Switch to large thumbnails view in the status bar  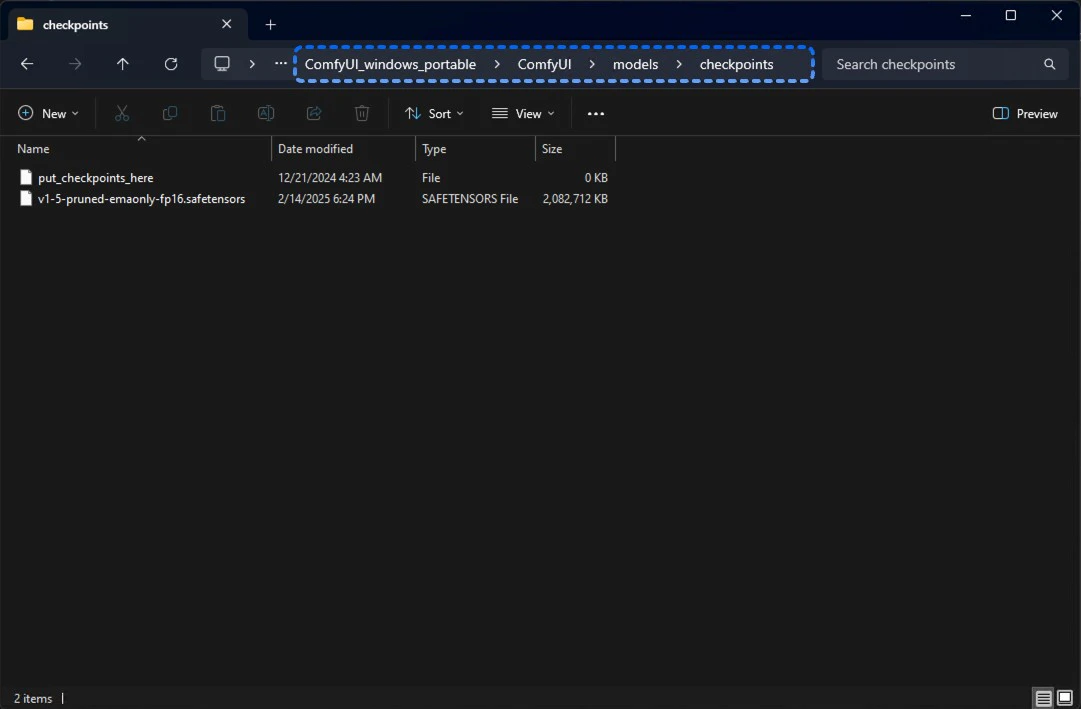point(1066,698)
